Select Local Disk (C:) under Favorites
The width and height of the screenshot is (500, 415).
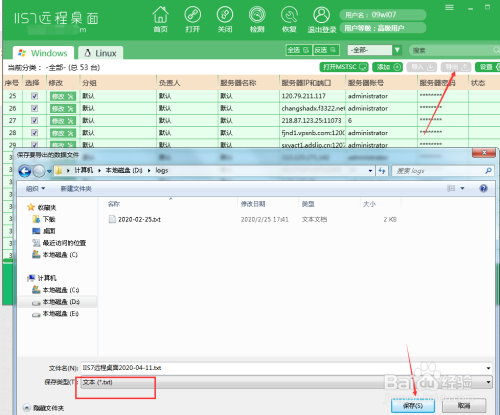[x=55, y=255]
